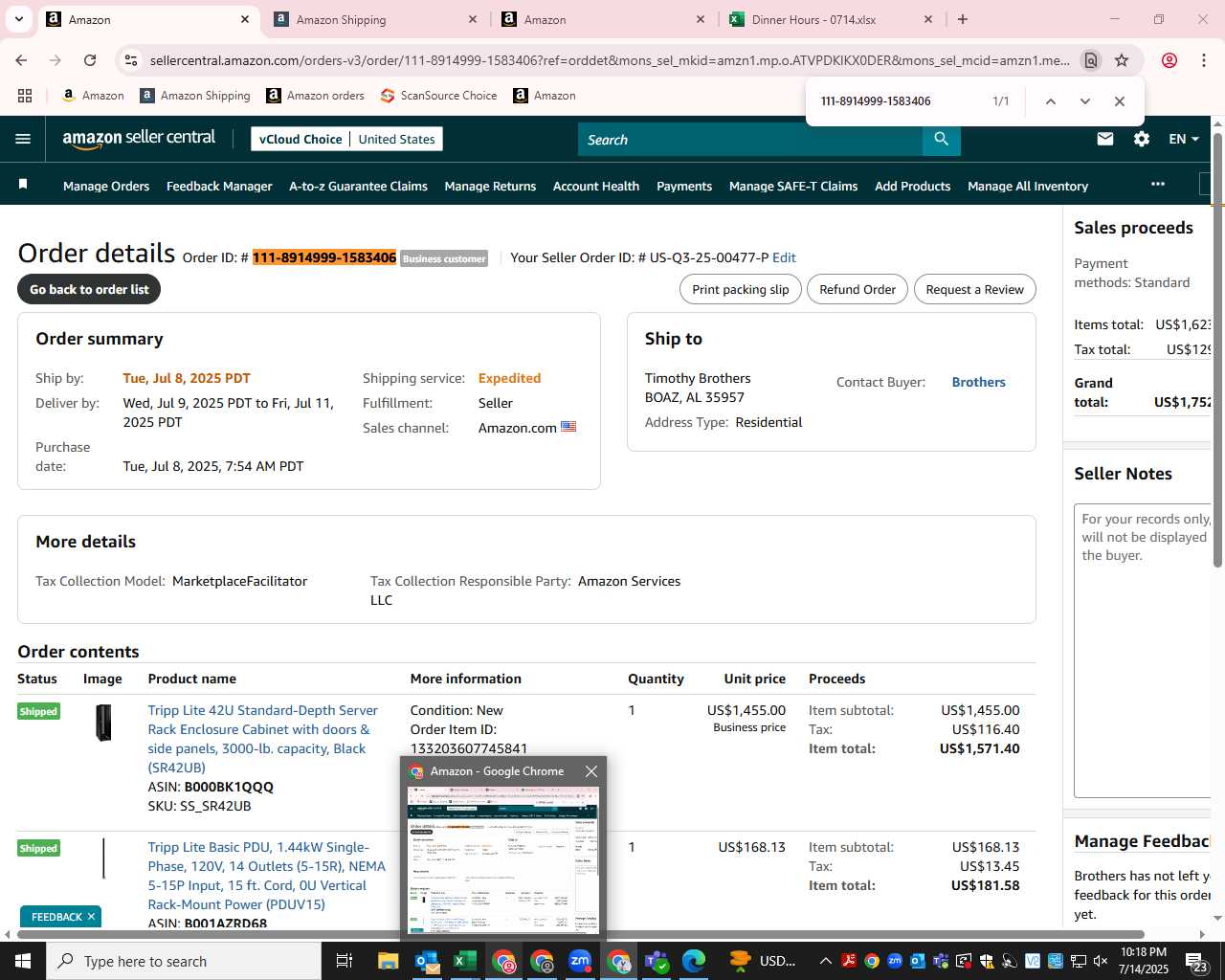This screenshot has width=1225, height=980.
Task: Open File Explorer from the taskbar
Action: pyautogui.click(x=388, y=961)
